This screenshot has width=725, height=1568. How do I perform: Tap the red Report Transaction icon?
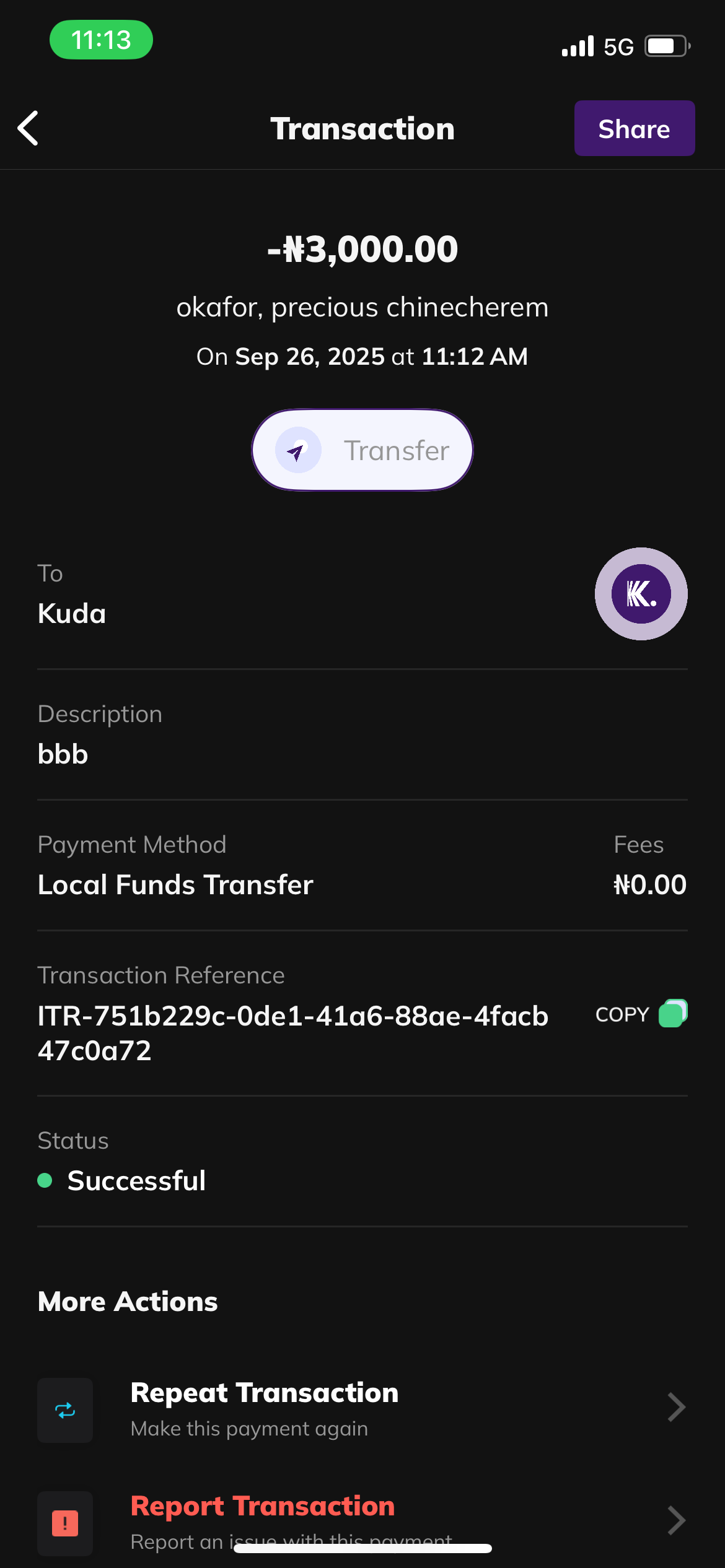coord(65,1523)
